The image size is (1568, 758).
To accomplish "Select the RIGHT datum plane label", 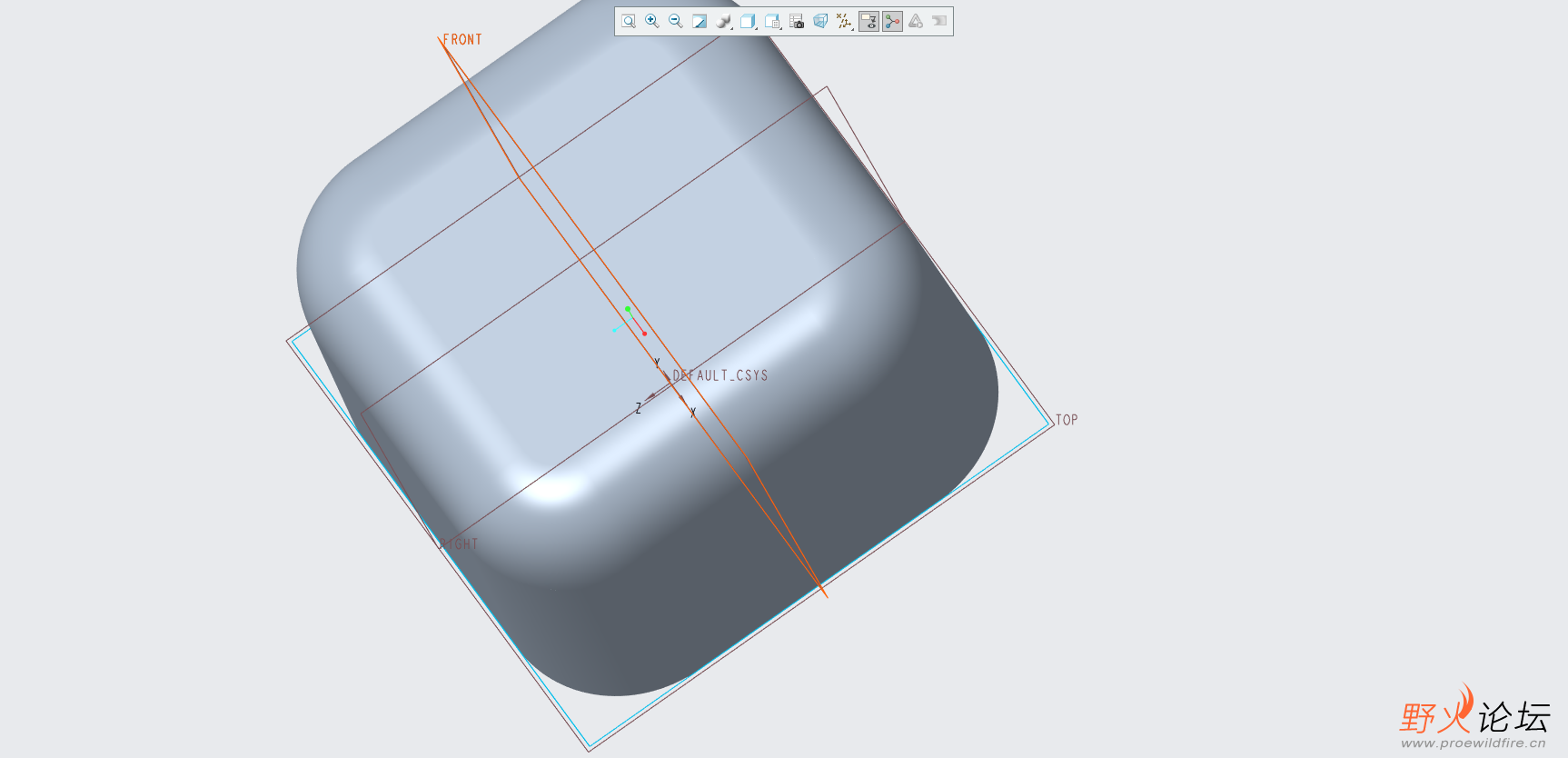I will point(459,544).
